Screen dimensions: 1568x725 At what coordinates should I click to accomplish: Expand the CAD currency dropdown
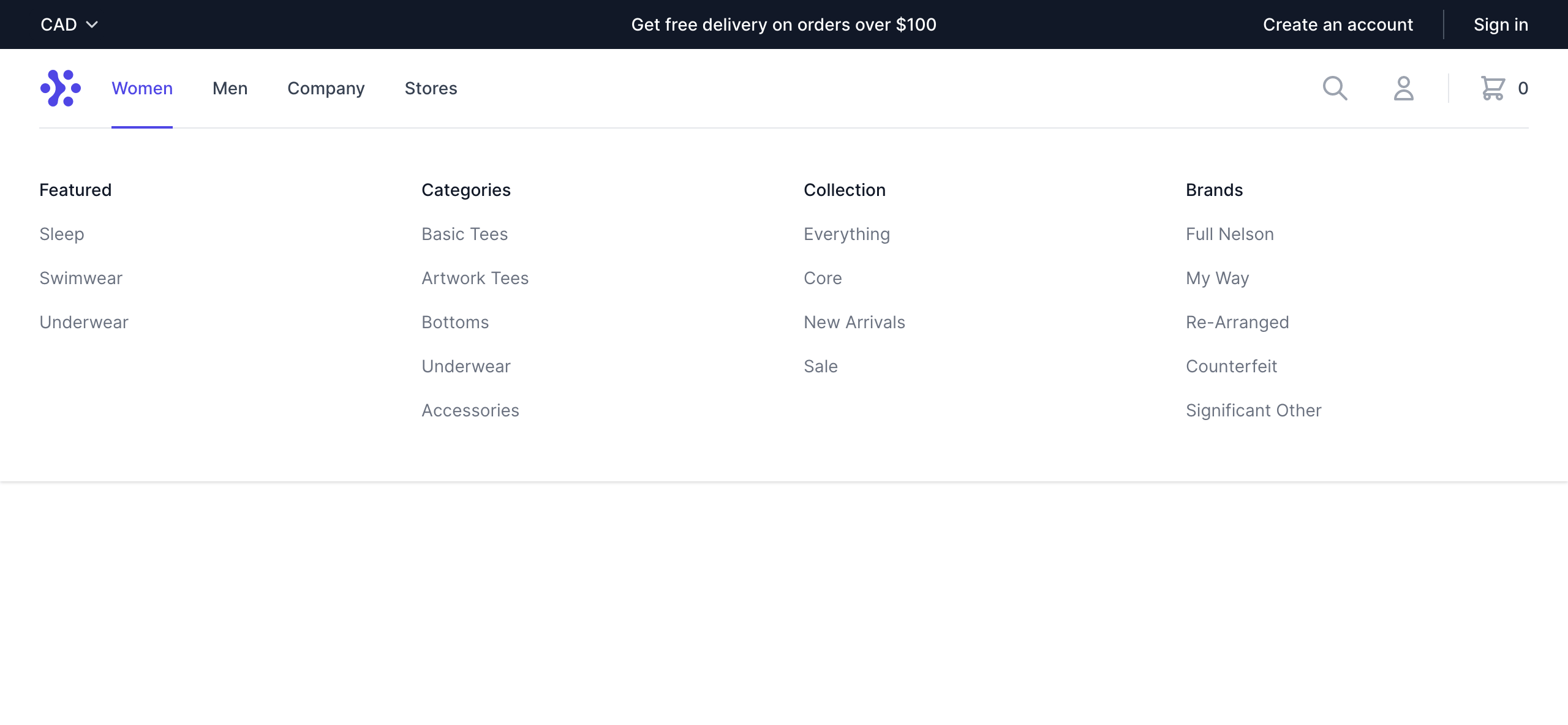pyautogui.click(x=69, y=24)
